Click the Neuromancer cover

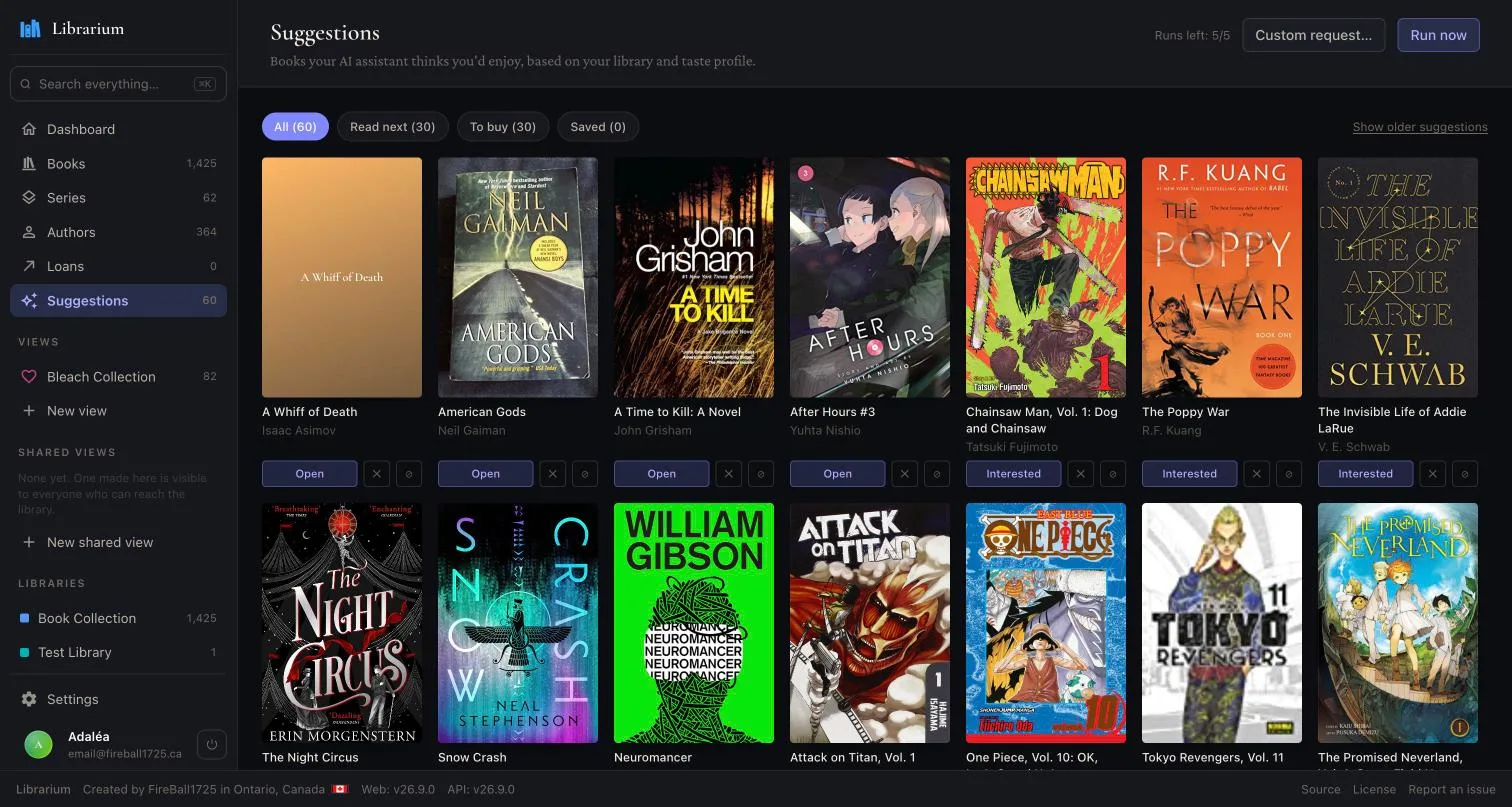tap(694, 623)
